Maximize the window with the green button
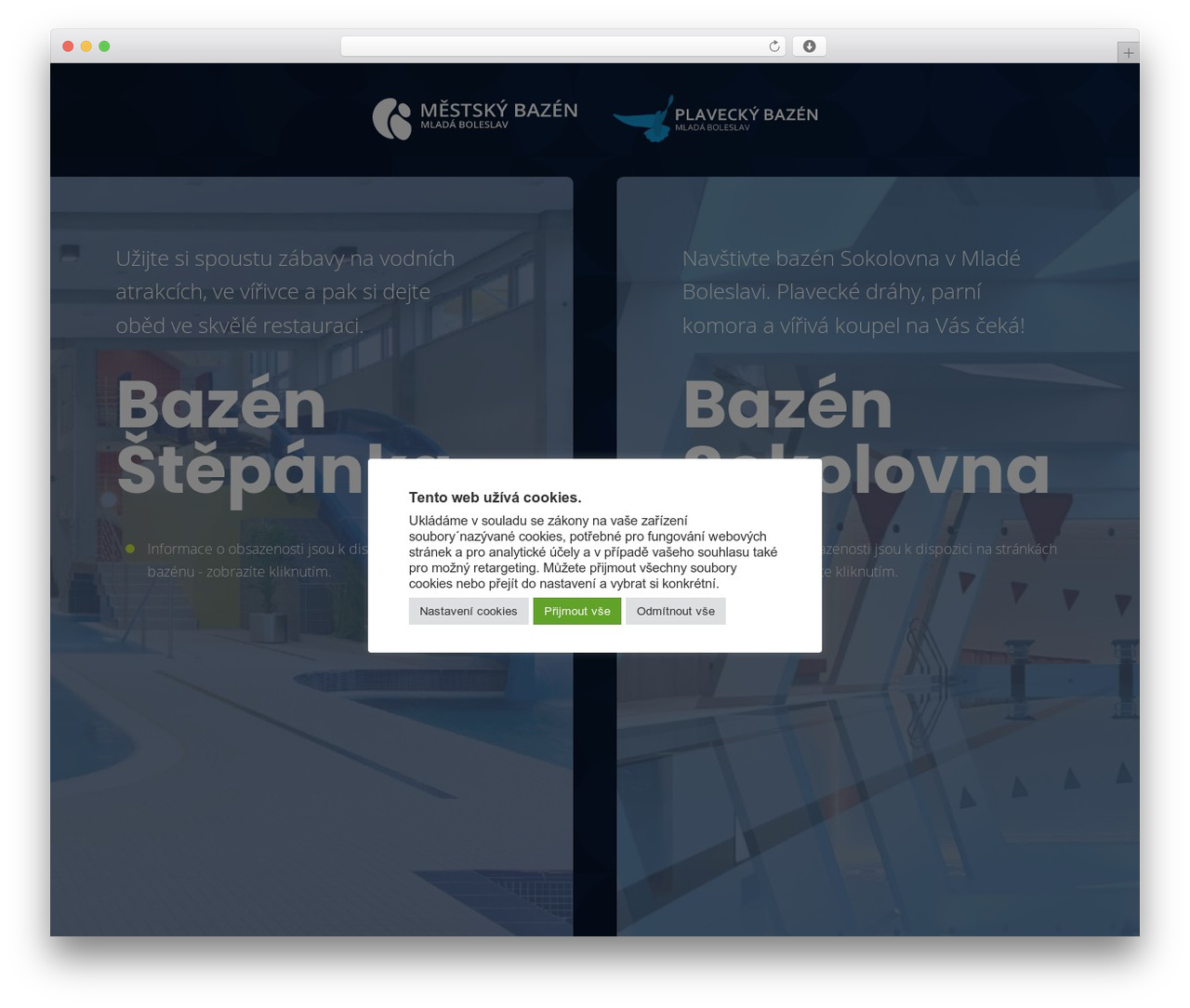The image size is (1190, 1008). tap(104, 46)
